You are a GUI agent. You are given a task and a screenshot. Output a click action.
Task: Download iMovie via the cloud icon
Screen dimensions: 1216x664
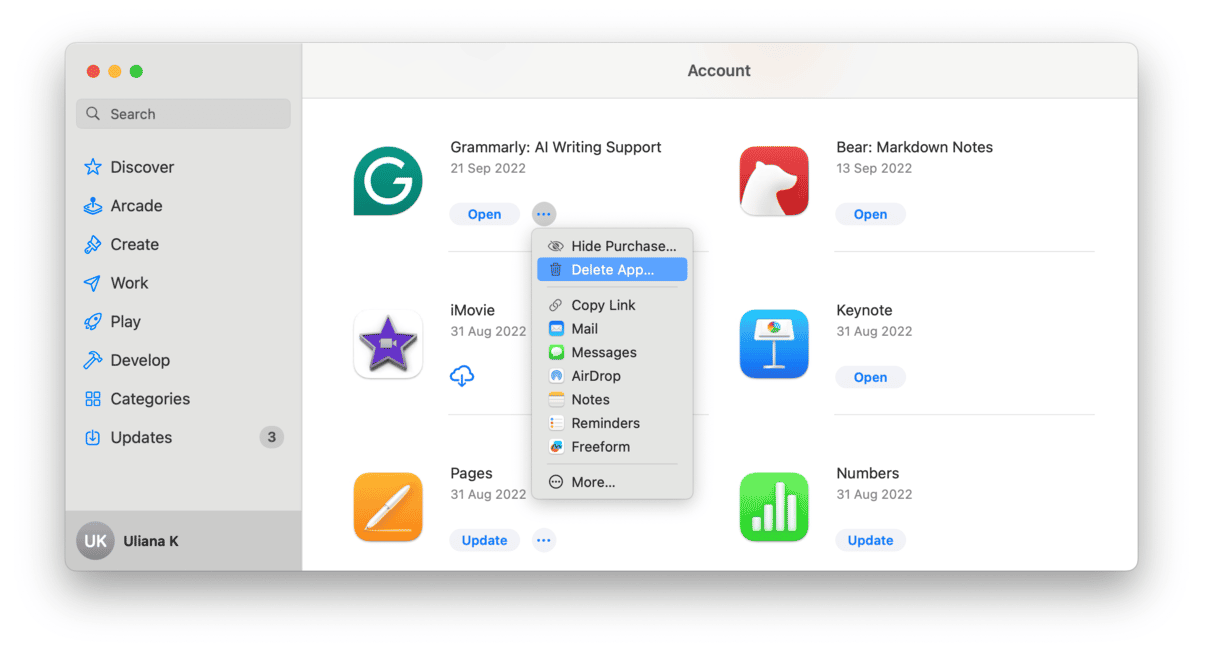click(x=462, y=376)
